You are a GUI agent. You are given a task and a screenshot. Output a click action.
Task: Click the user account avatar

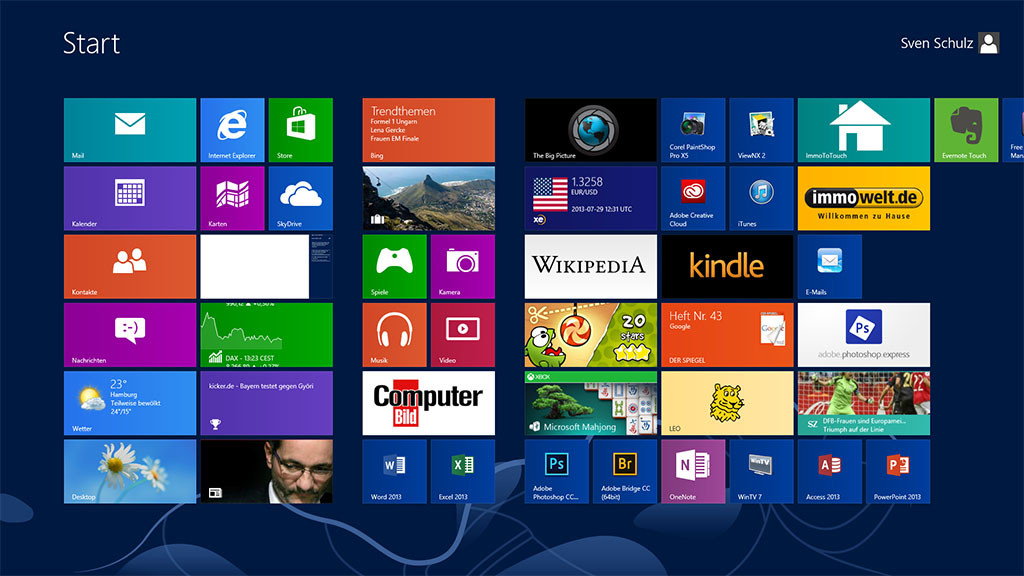point(989,43)
